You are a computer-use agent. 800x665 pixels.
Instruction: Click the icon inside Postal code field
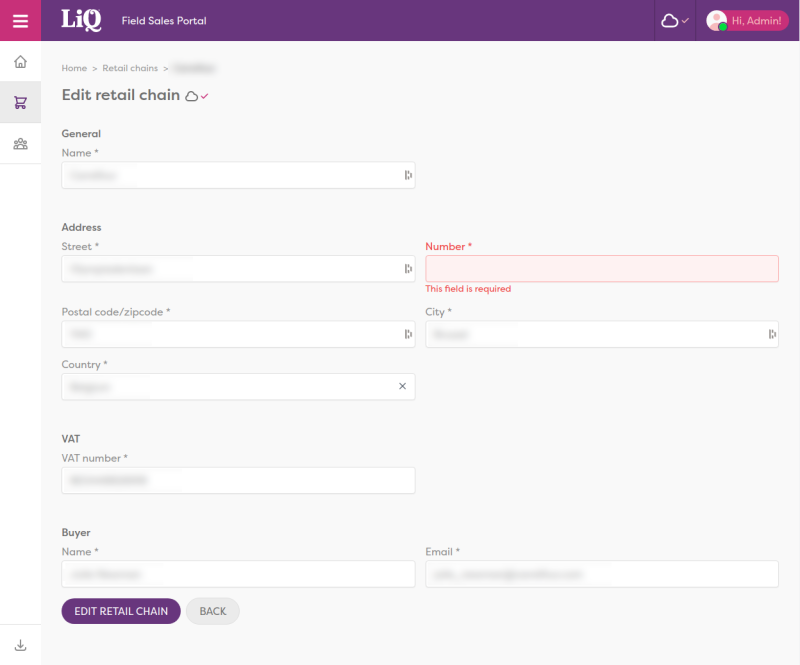408,335
